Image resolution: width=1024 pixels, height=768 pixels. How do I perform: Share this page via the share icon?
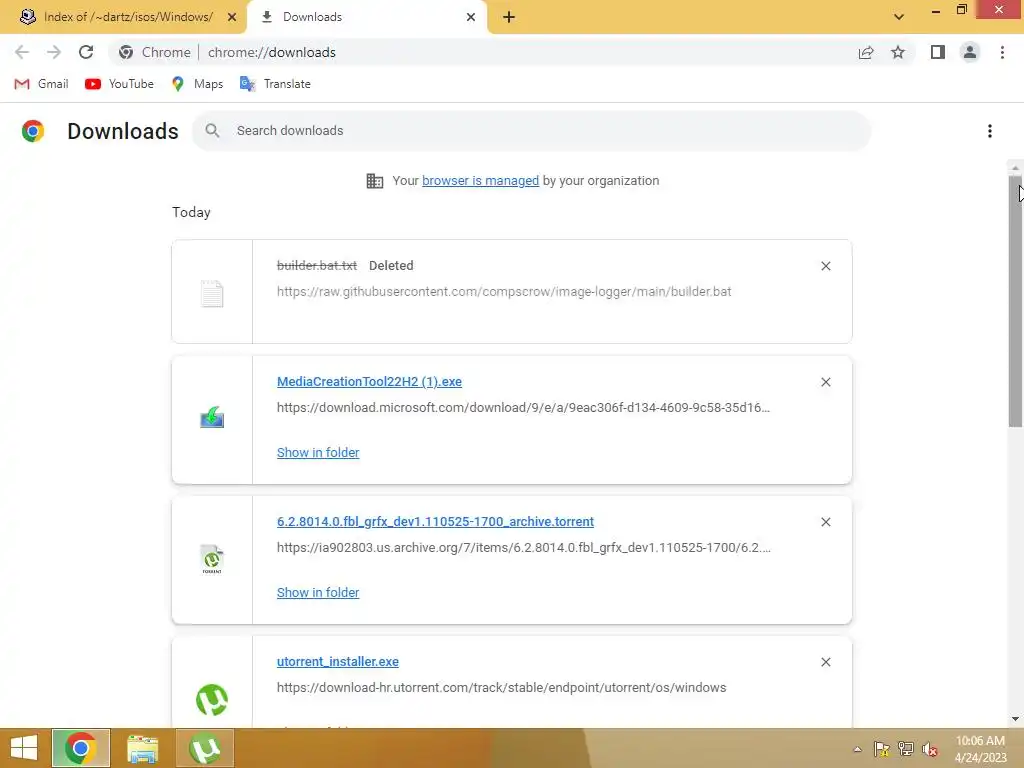[x=866, y=52]
